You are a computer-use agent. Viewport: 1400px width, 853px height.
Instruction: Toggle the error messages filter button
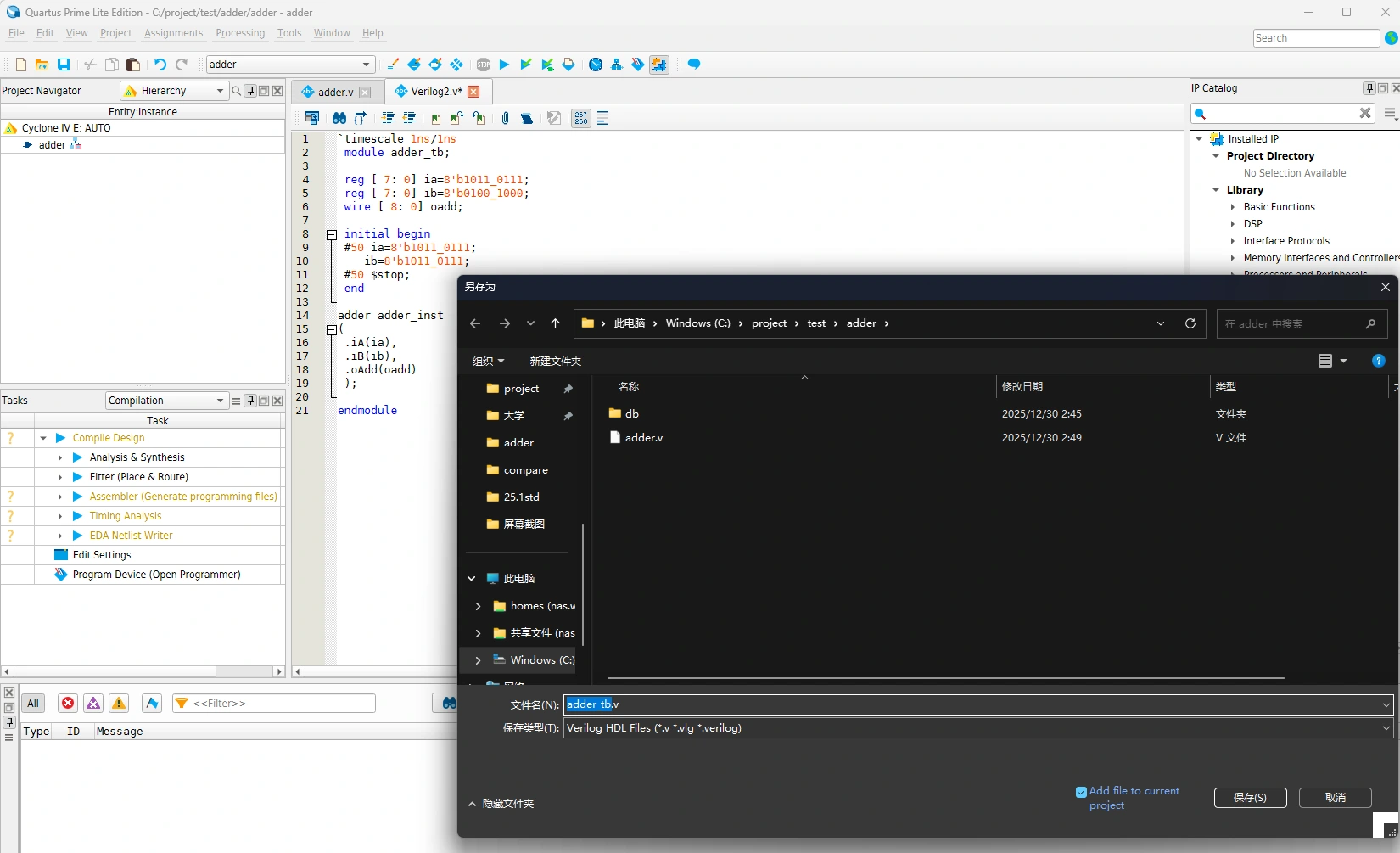pyautogui.click(x=68, y=703)
